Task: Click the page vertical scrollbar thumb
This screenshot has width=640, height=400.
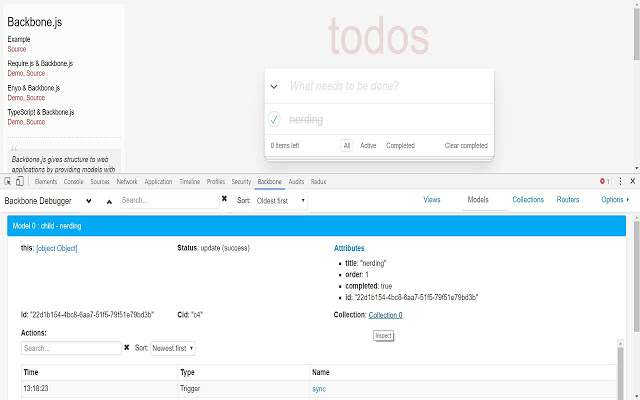Action: [636, 35]
